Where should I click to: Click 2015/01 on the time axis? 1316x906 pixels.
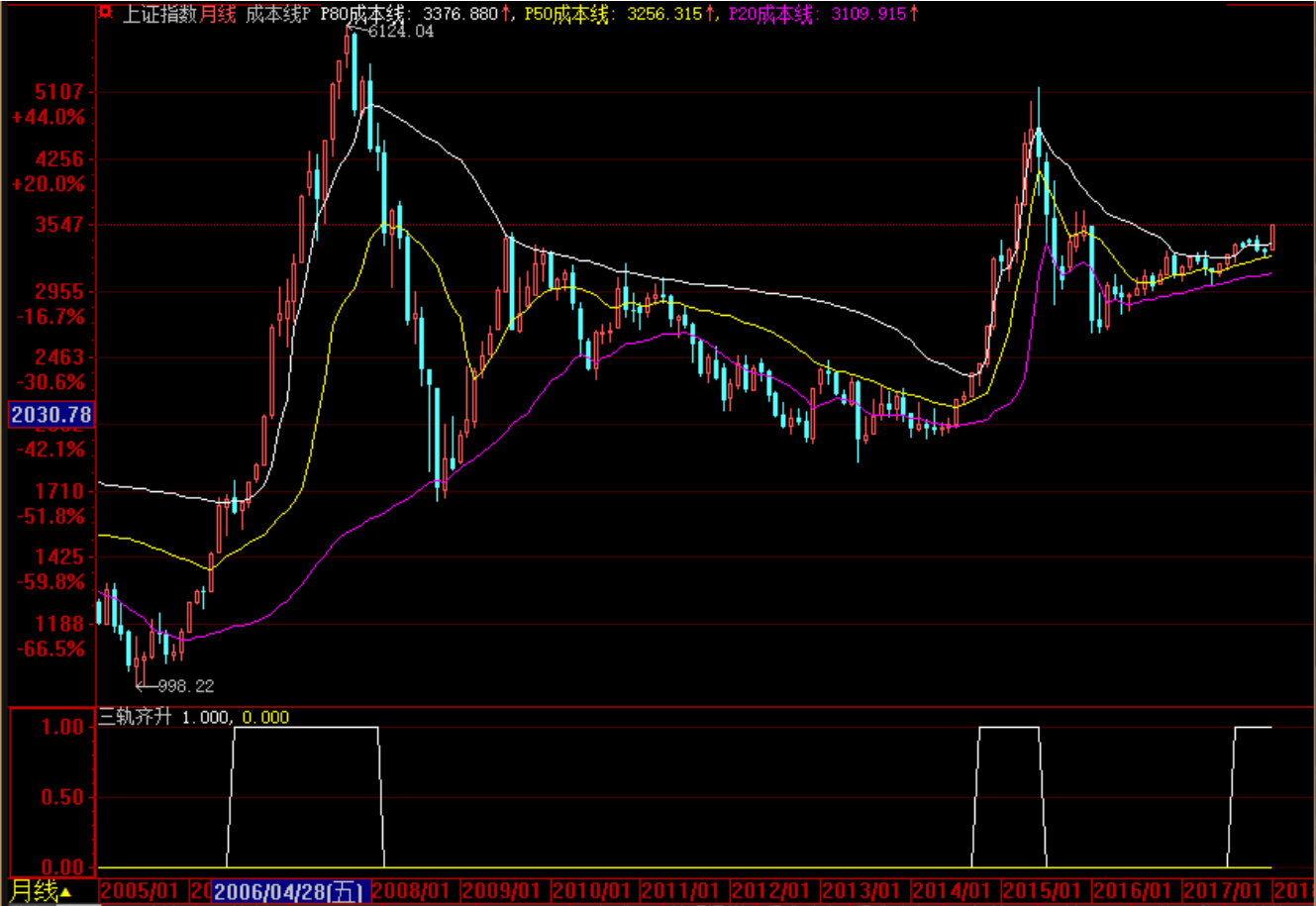tap(1043, 892)
